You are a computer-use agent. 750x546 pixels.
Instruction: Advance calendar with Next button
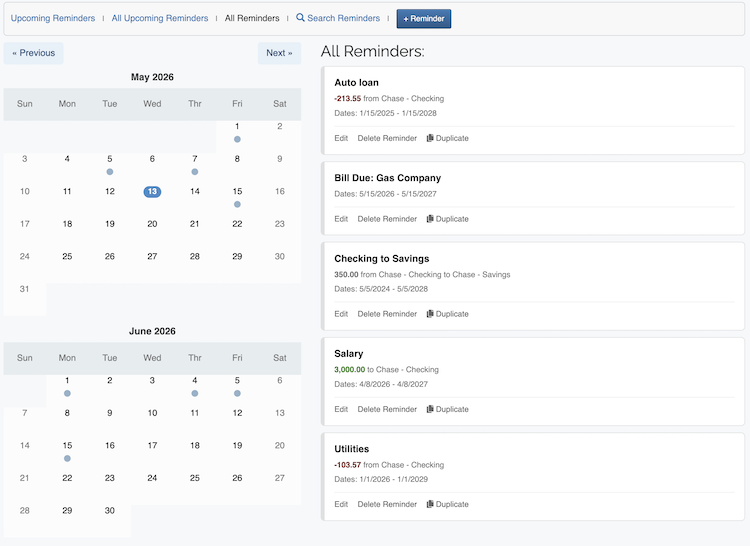click(x=279, y=53)
